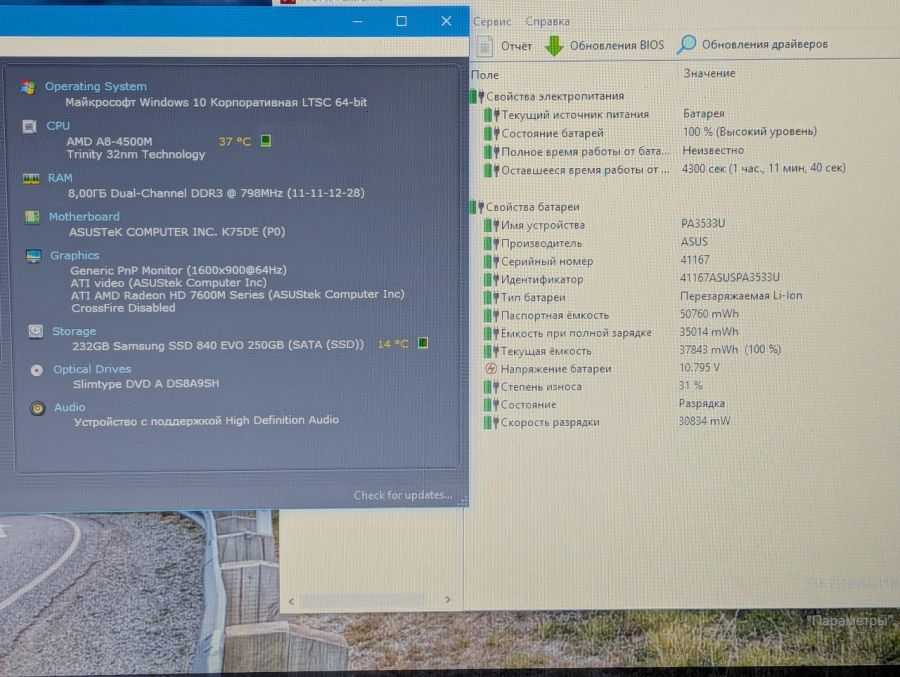This screenshot has height=677, width=900.
Task: Select the Серийный номер row
Action: (x=597, y=261)
